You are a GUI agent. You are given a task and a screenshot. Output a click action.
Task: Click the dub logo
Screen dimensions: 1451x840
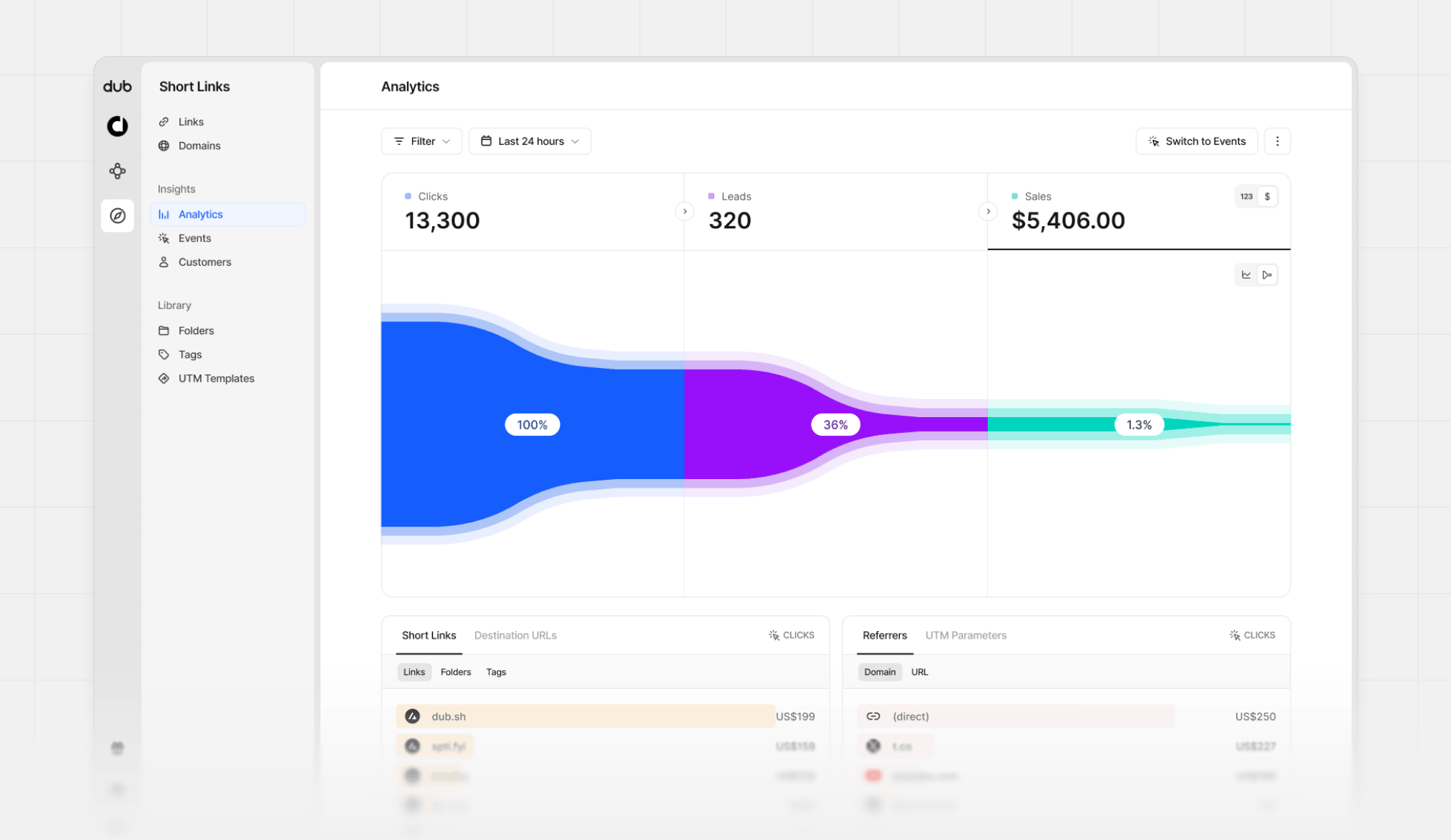click(x=117, y=86)
